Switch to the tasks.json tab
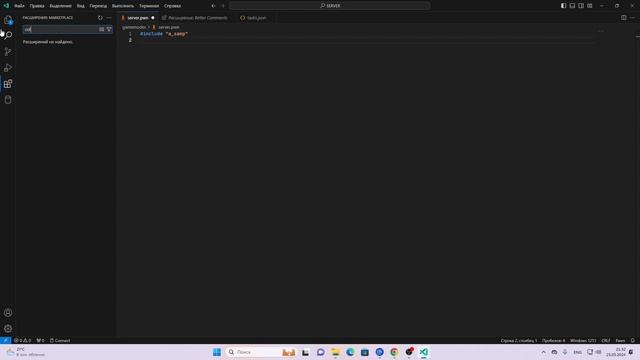 point(256,18)
